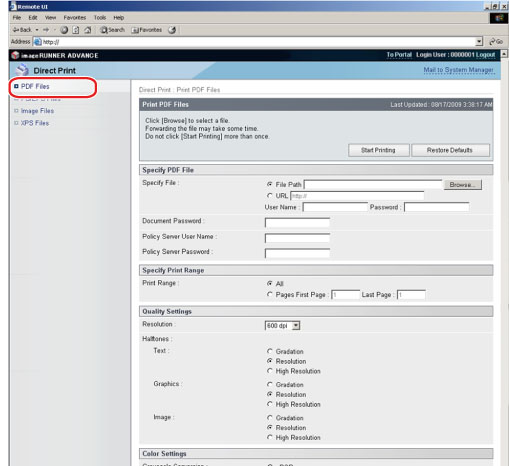Open the File menu
Screen dimensions: 509x466
click(x=17, y=18)
